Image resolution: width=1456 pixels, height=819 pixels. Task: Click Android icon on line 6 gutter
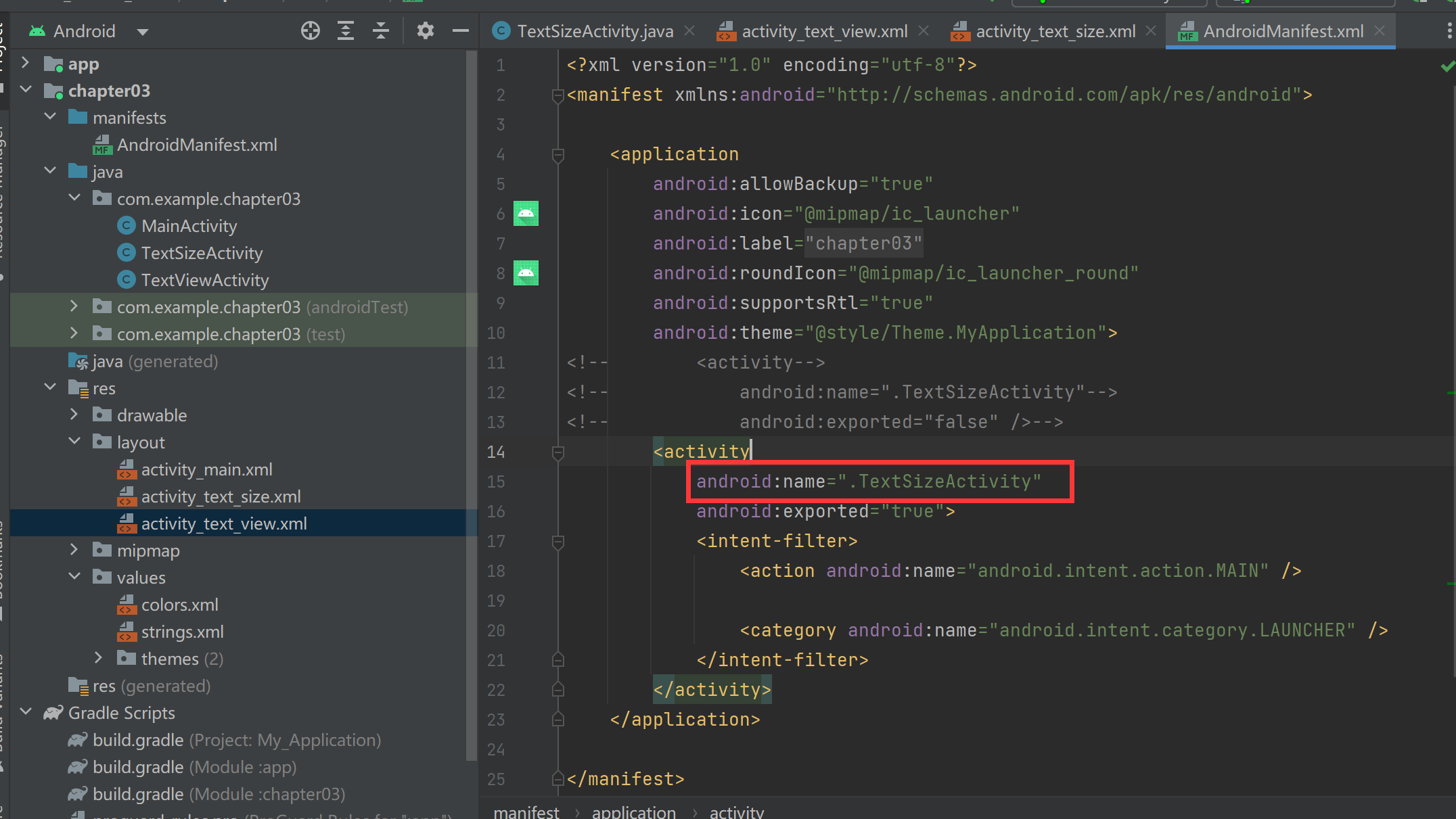click(x=526, y=214)
